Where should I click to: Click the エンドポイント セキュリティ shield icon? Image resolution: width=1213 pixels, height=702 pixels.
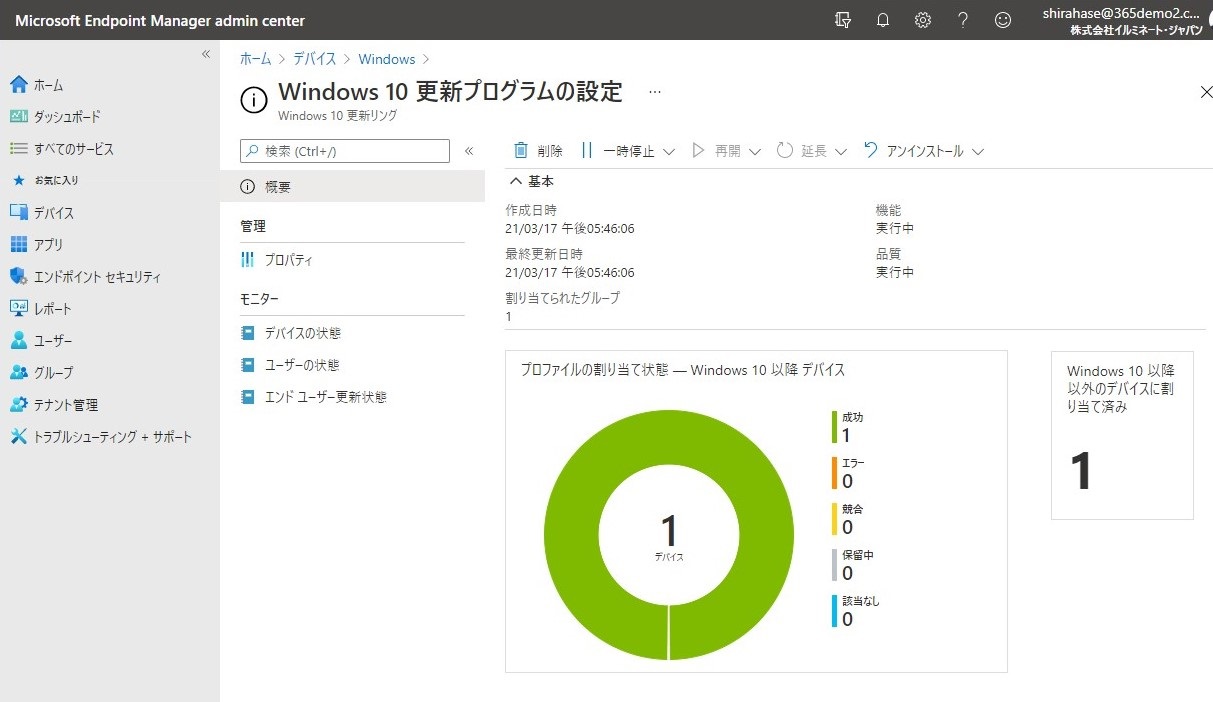pos(18,277)
